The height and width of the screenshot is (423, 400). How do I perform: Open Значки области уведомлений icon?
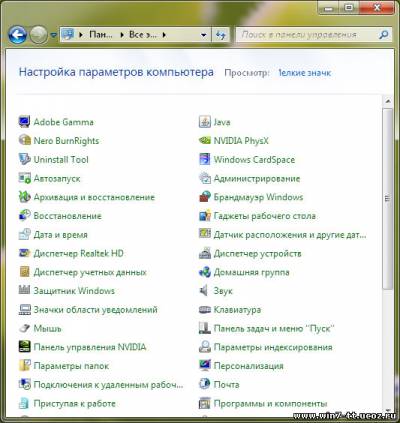(x=24, y=309)
